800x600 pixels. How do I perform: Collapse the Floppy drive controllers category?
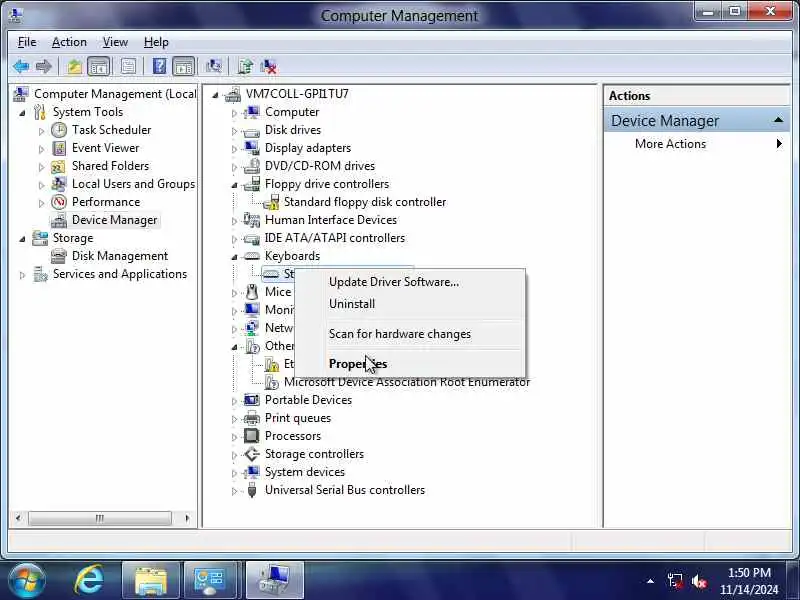[x=234, y=185]
